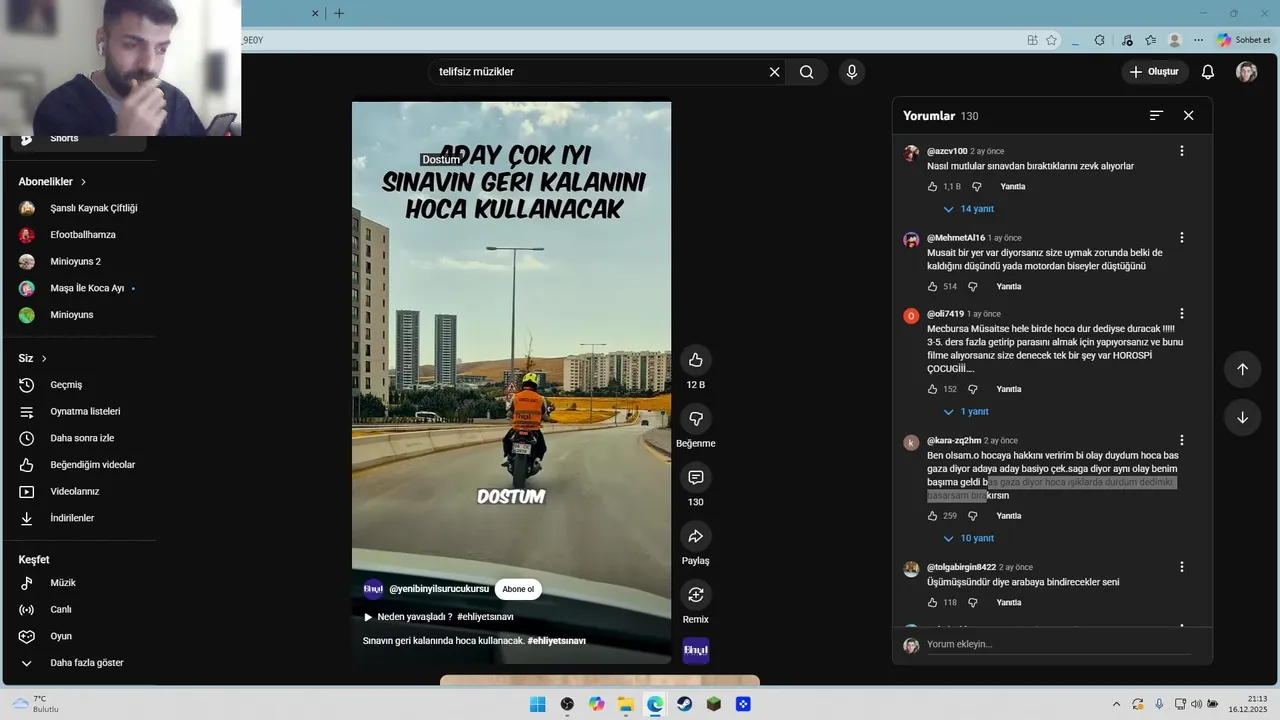1280x720 pixels.
Task: Start voice search with microphone icon
Action: 852,72
